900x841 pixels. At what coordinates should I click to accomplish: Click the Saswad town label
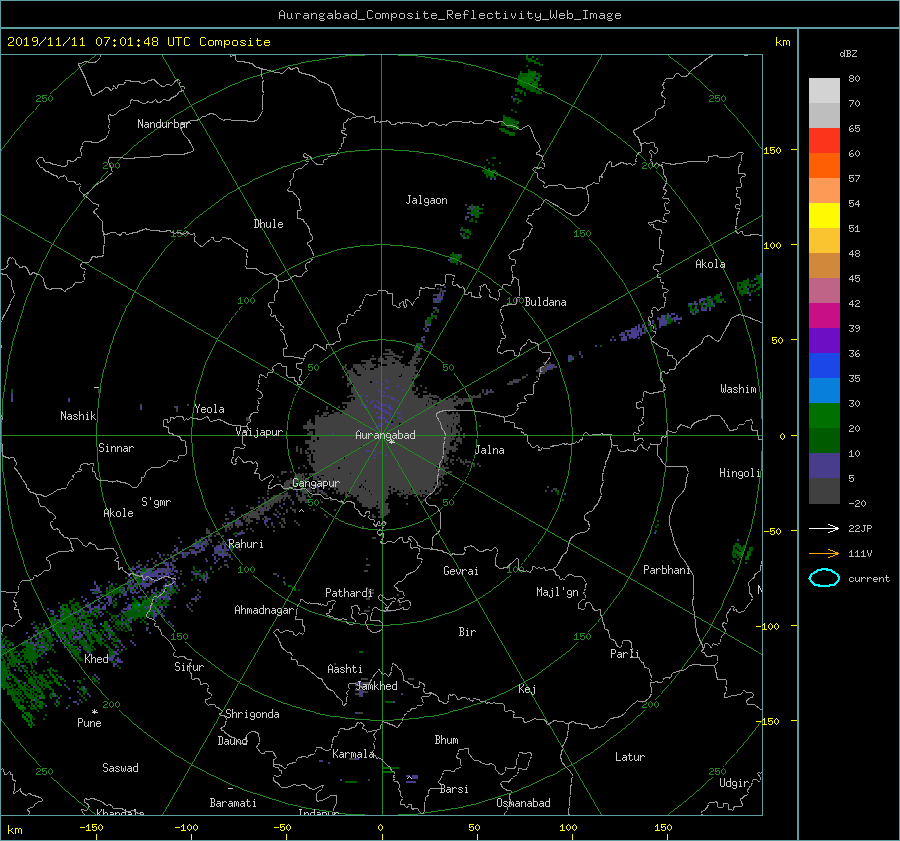tap(120, 768)
